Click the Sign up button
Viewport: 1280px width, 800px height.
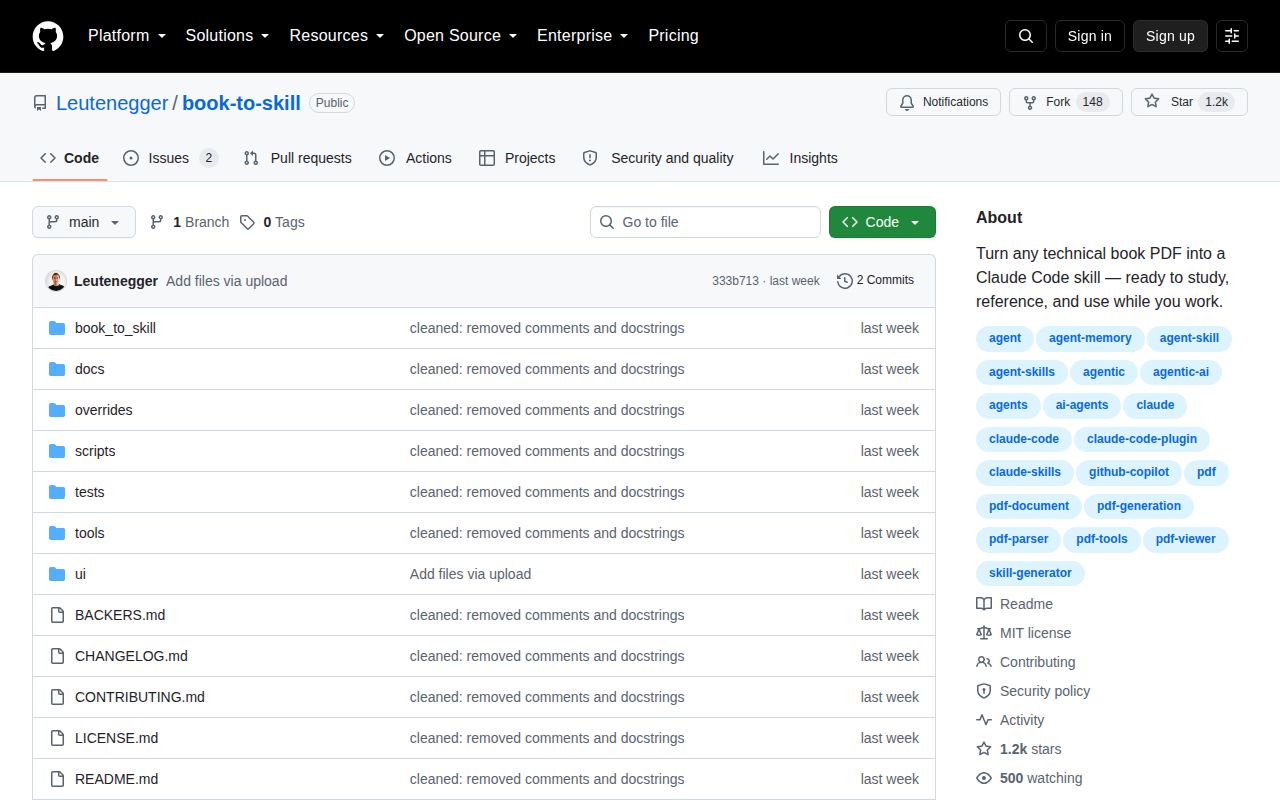click(1170, 36)
